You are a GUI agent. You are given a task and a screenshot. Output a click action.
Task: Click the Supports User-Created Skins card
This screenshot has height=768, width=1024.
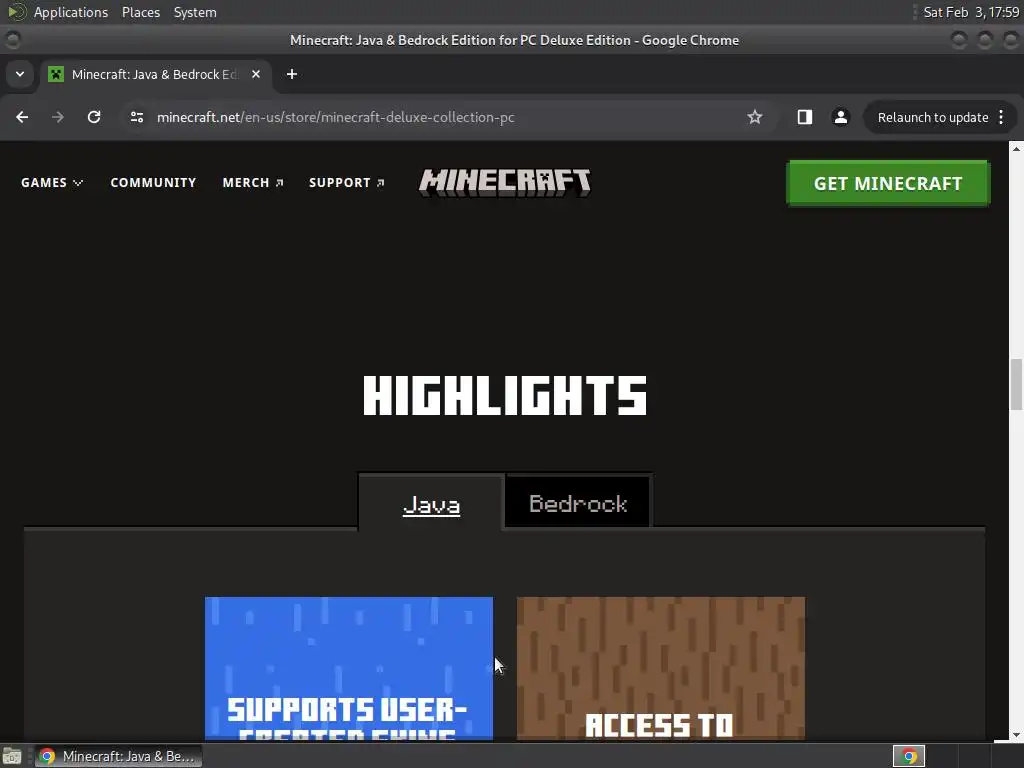click(x=349, y=668)
